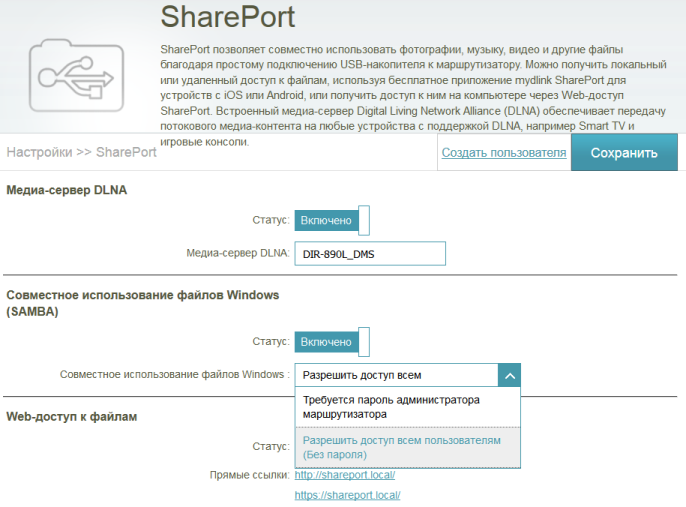Toggle the DLNA media server status switch

tap(332, 220)
